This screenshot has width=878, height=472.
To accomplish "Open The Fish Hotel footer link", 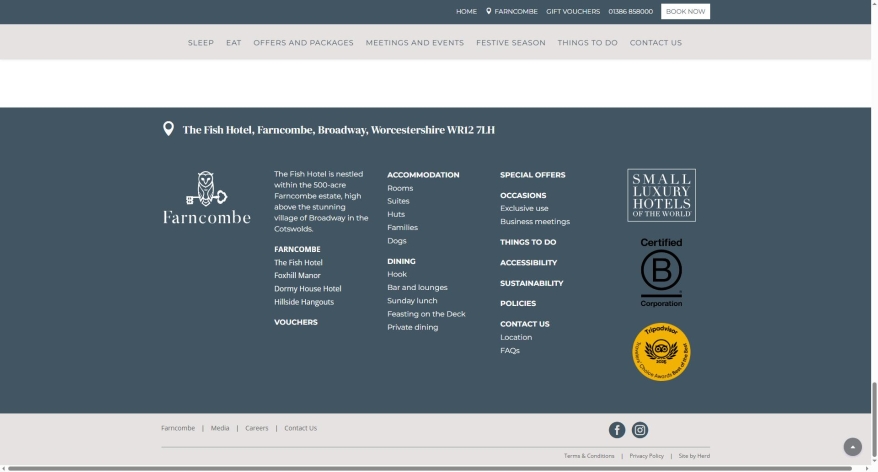I will tap(298, 263).
